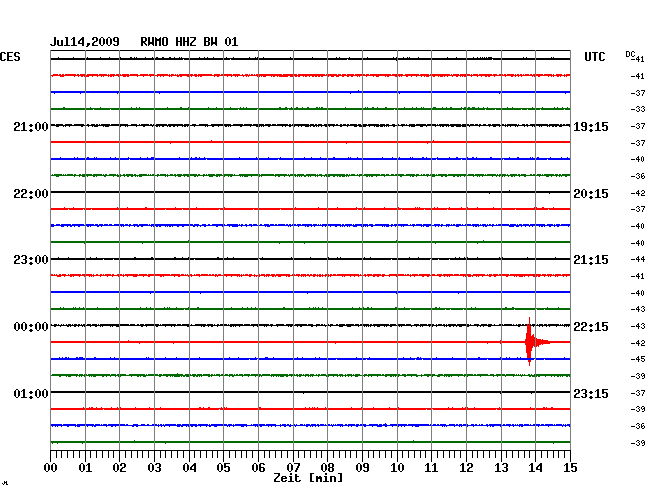650x494 pixels.
Task: Click minute 13 on the Zeit axis
Action: point(501,468)
